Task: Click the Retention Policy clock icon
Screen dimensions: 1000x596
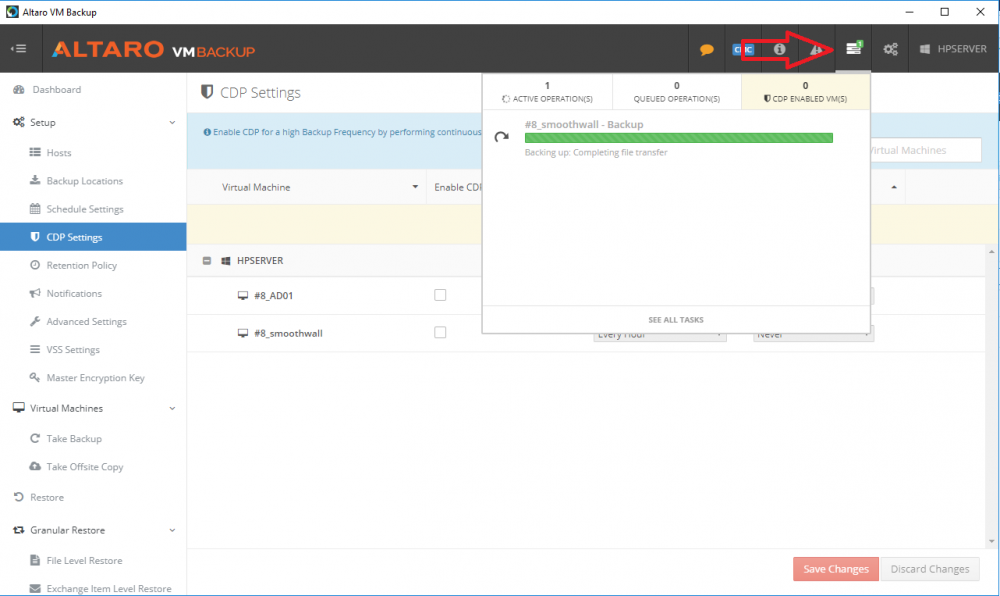Action: pos(35,265)
